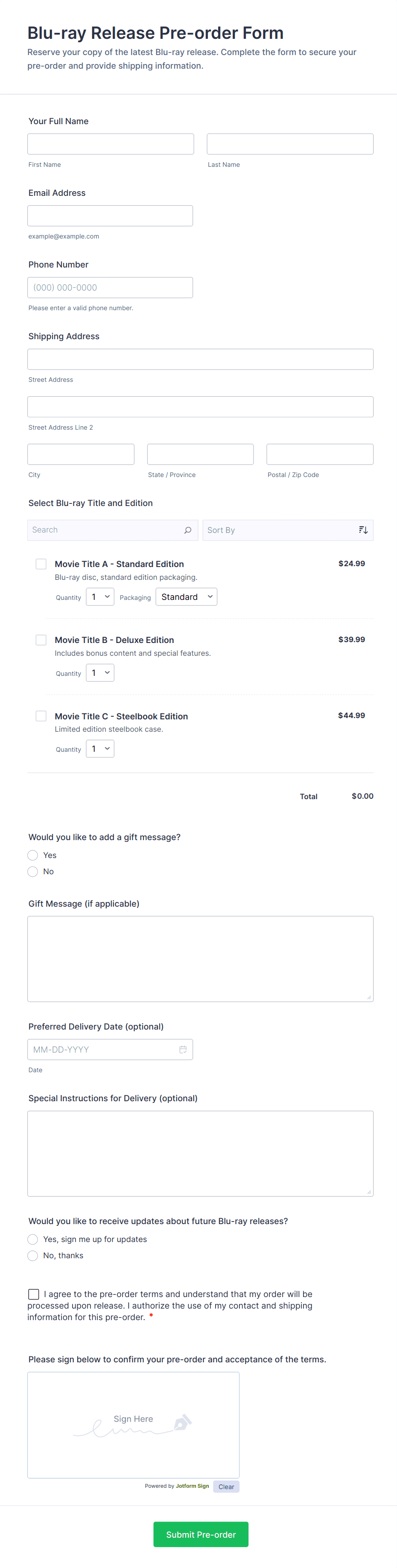Check Movie Title A Standard Edition
Image resolution: width=397 pixels, height=1568 pixels.
(x=41, y=564)
